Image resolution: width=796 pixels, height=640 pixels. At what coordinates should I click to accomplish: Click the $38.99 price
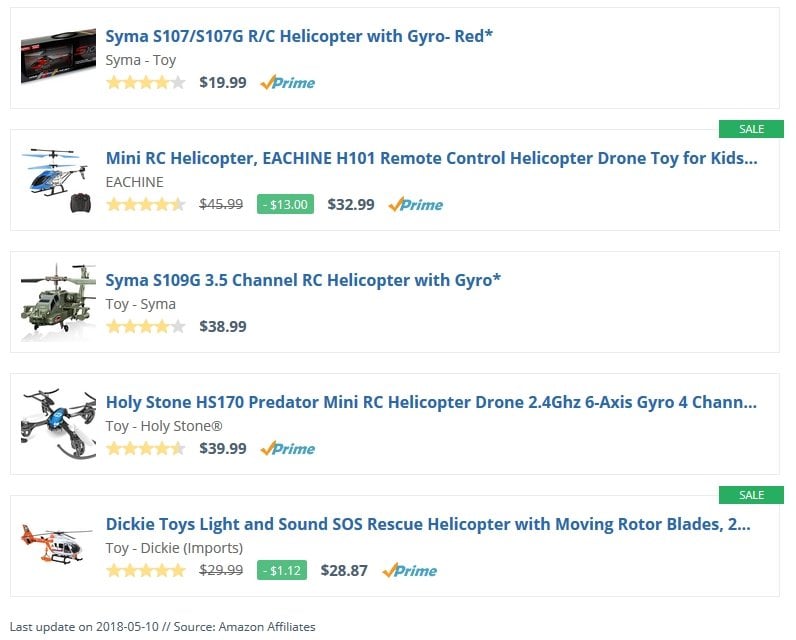point(223,326)
